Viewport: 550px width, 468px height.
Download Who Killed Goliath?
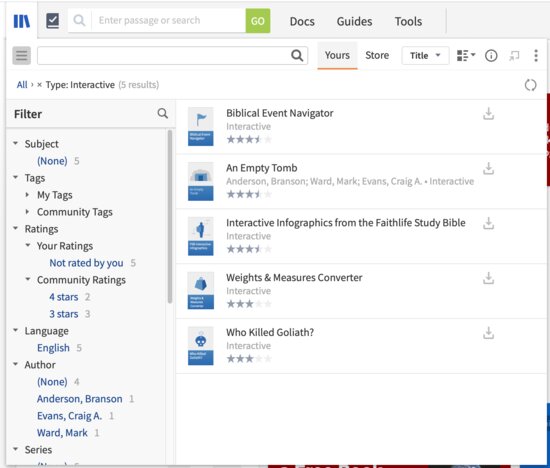pyautogui.click(x=488, y=333)
